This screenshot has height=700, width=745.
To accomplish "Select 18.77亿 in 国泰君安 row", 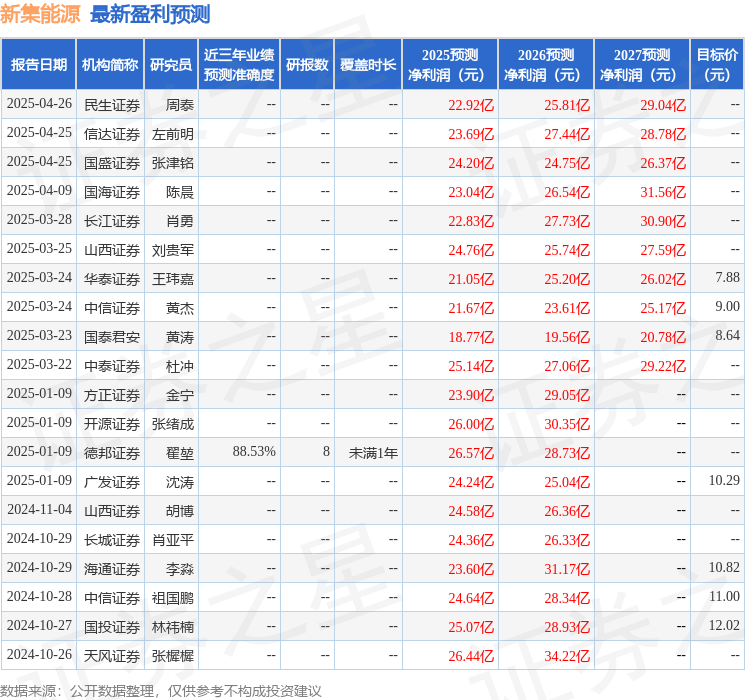I will 471,337.
